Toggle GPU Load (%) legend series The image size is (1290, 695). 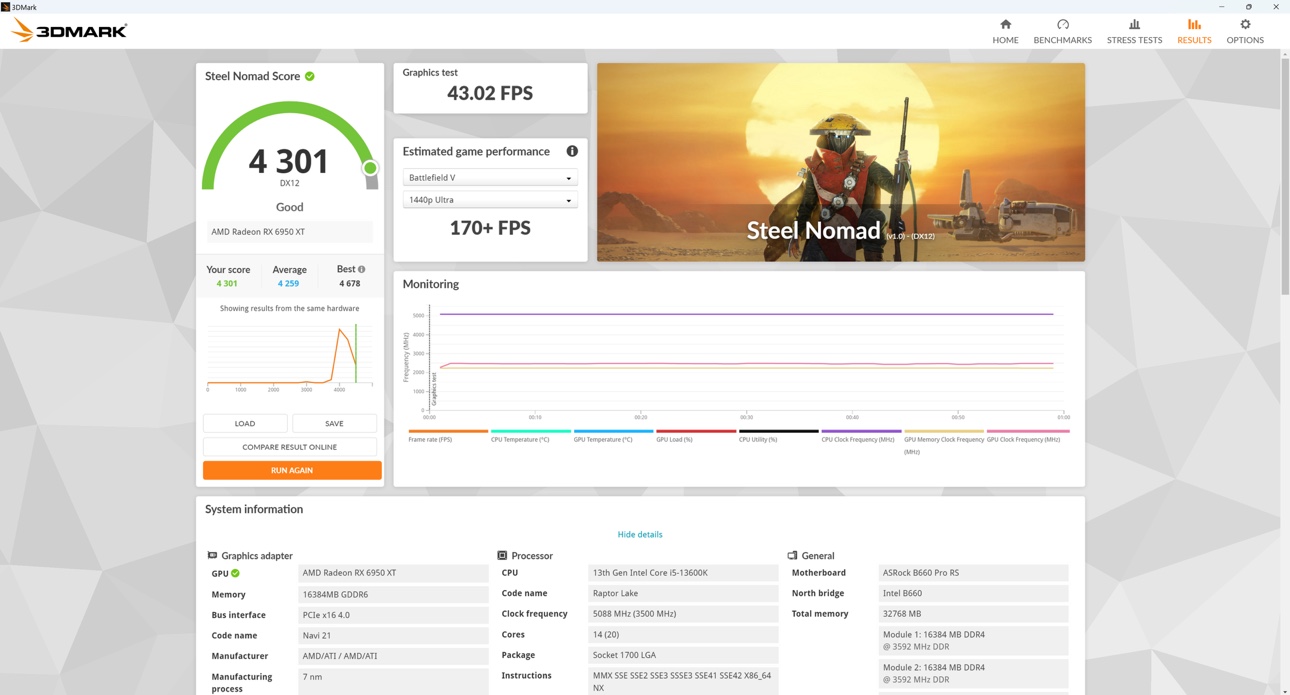(x=674, y=439)
